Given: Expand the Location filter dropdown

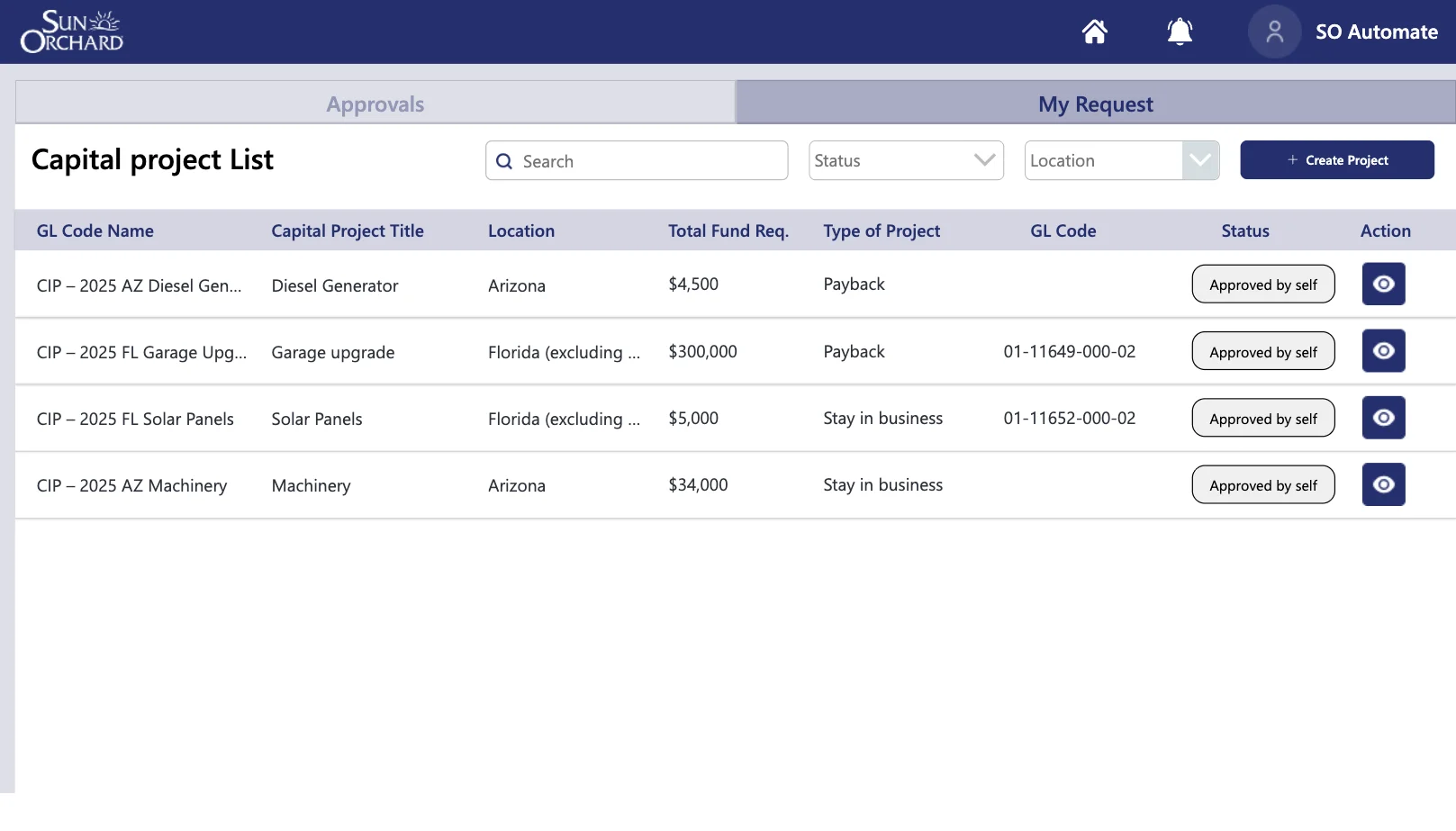Looking at the screenshot, I should pyautogui.click(x=1121, y=160).
